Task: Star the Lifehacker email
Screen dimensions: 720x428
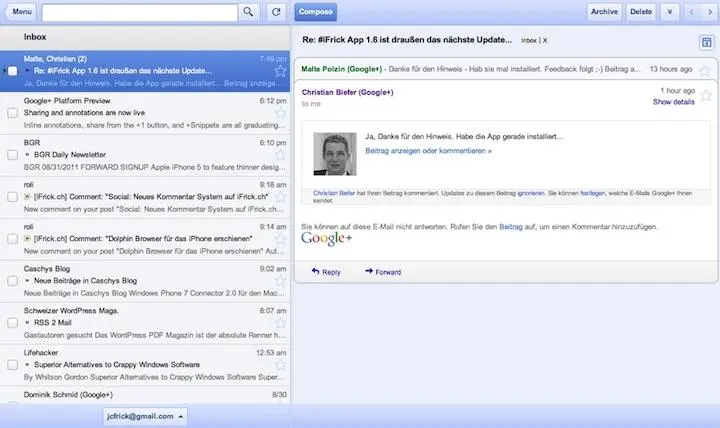Action: click(280, 365)
